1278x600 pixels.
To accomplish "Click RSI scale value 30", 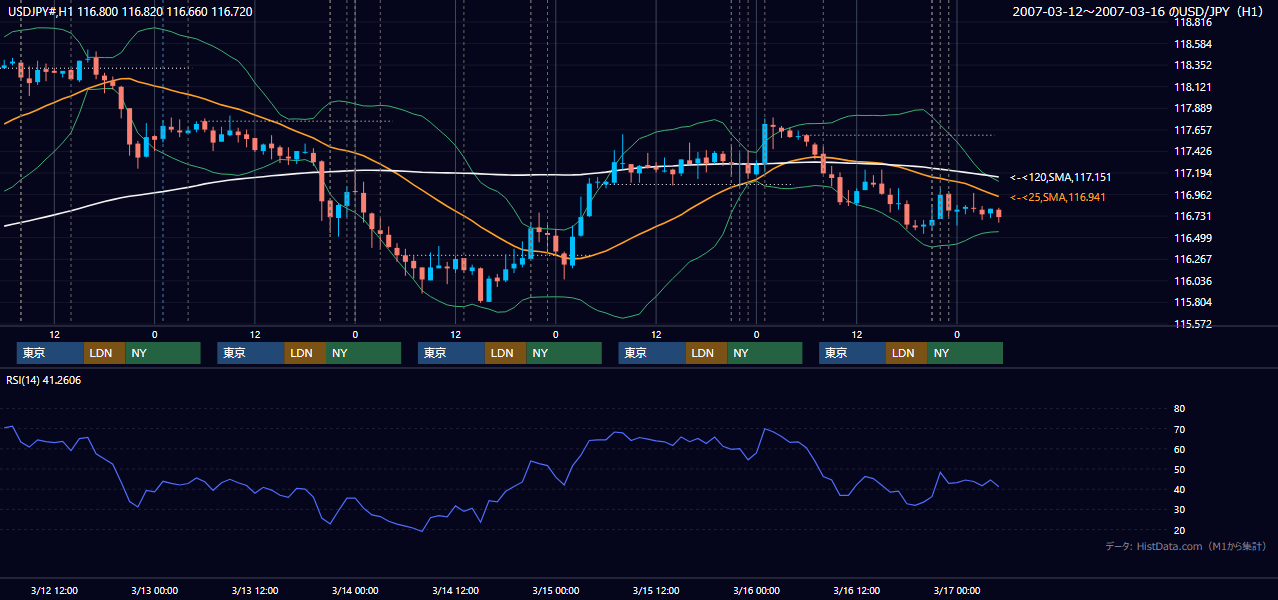I will coord(1179,510).
